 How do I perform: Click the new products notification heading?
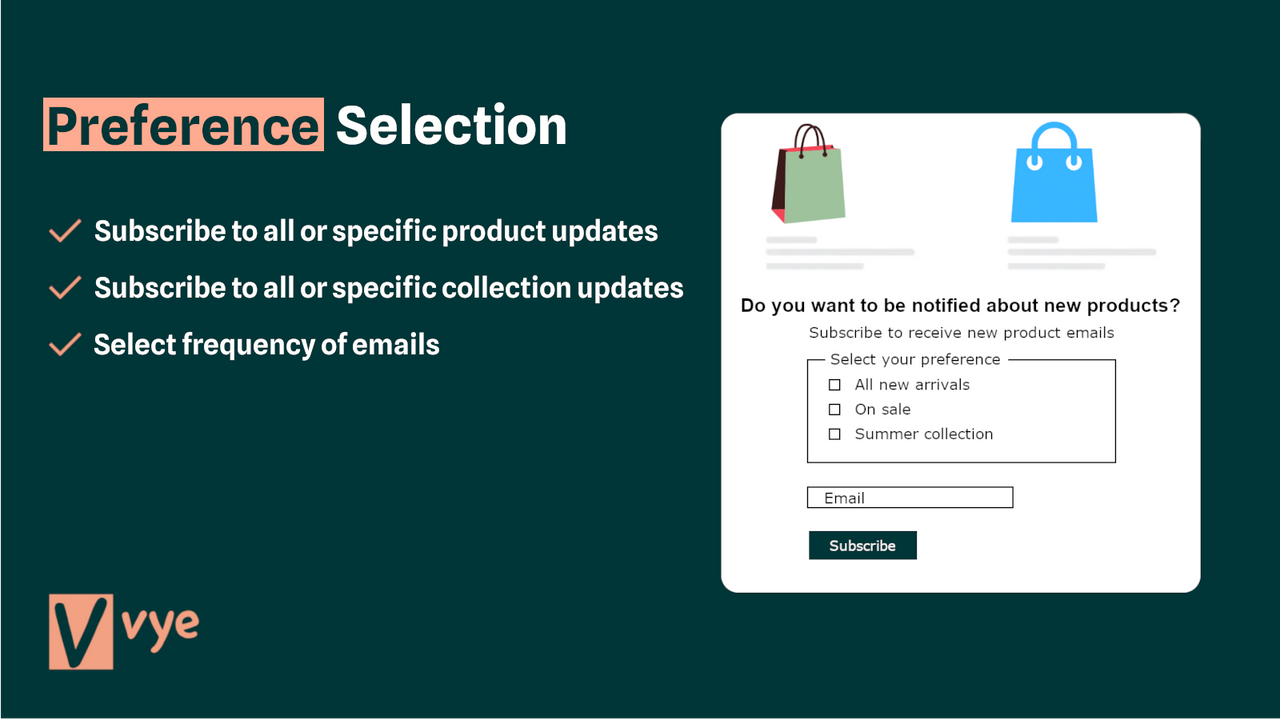960,305
